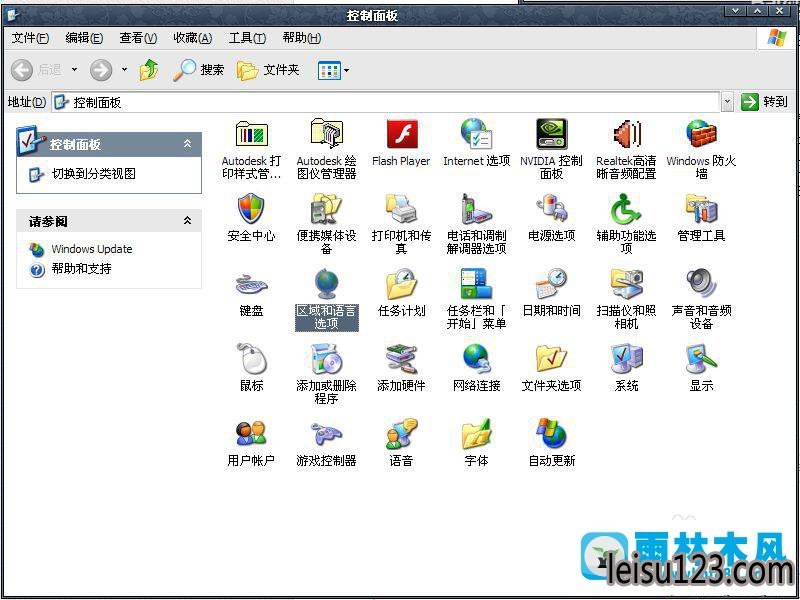Select 区域和语言选项 globe icon
The width and height of the screenshot is (800, 600).
coord(327,284)
